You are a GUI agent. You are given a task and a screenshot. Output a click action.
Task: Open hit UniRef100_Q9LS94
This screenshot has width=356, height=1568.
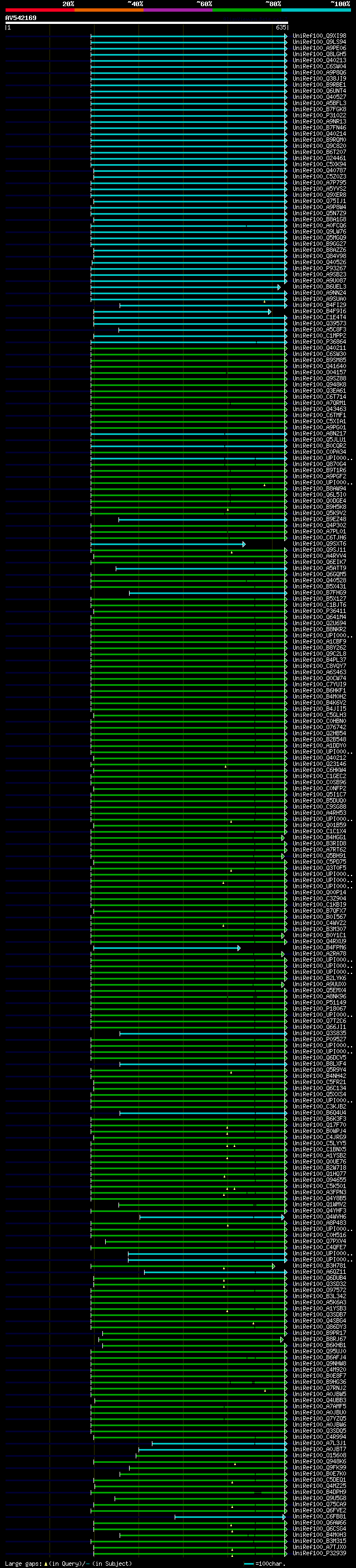click(319, 42)
